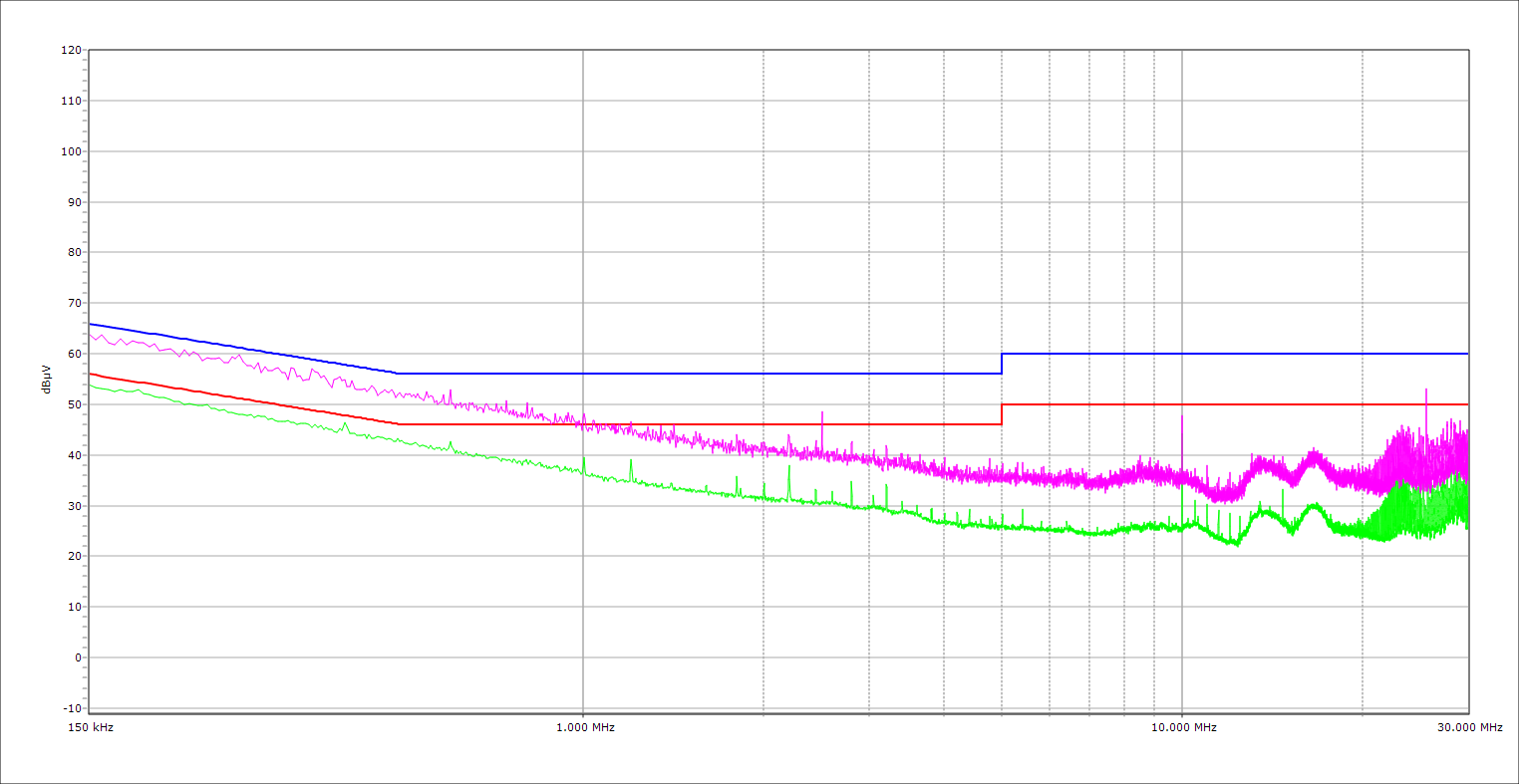Select red limit line corner where slope flattens
This screenshot has width=1519, height=784.
398,424
